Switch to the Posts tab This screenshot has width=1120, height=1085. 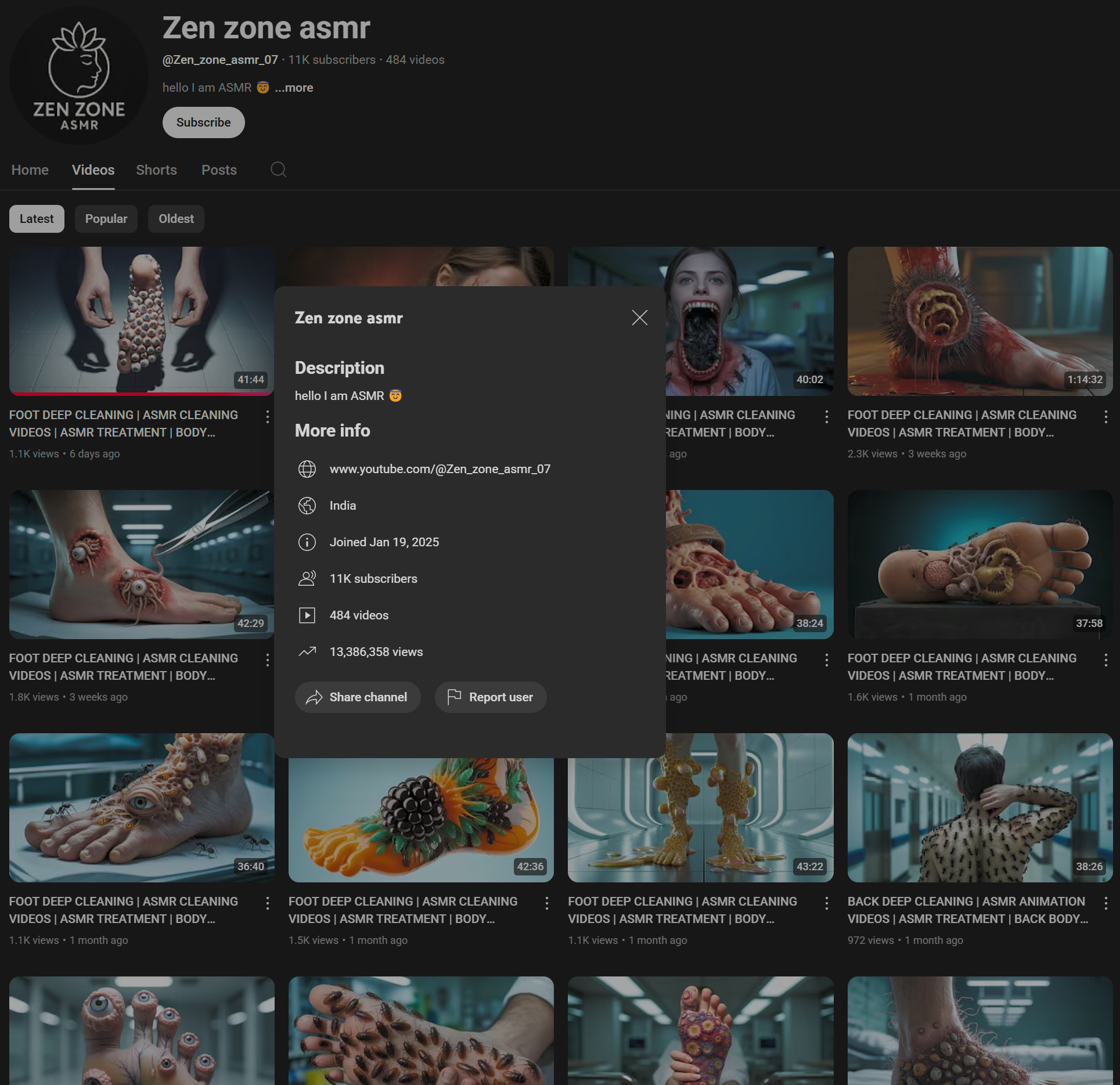point(219,170)
